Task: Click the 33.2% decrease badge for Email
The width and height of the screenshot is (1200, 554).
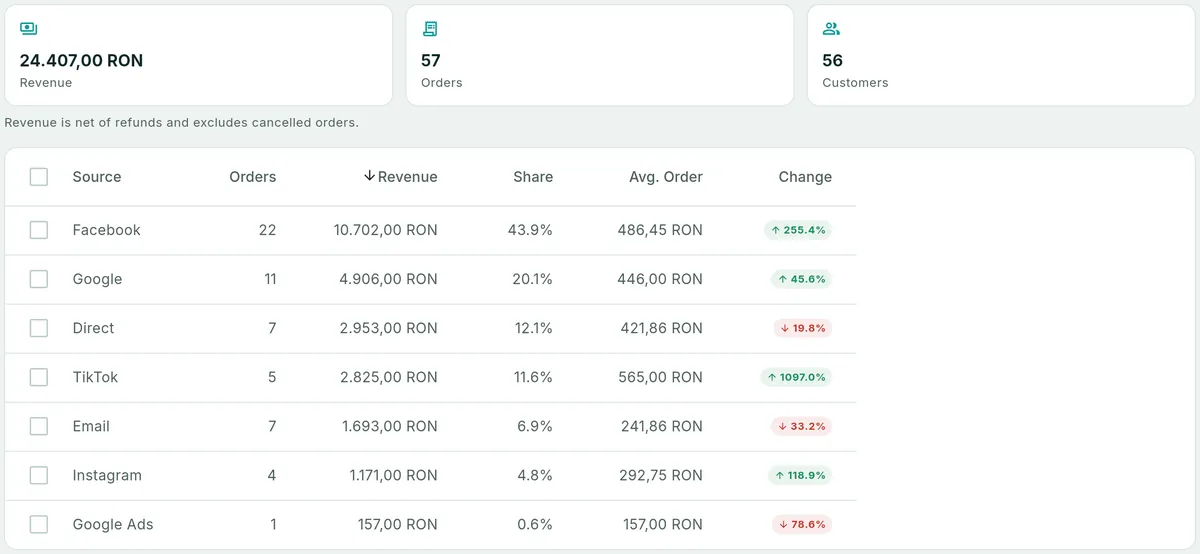Action: pos(802,426)
